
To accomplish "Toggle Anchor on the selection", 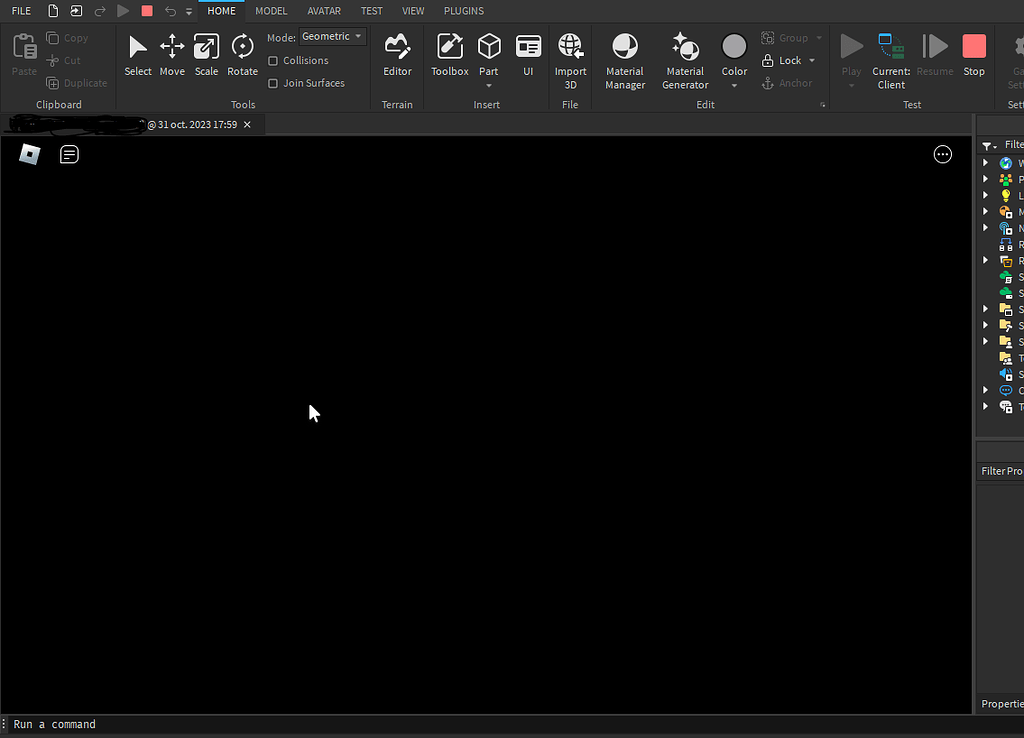I will 789,83.
